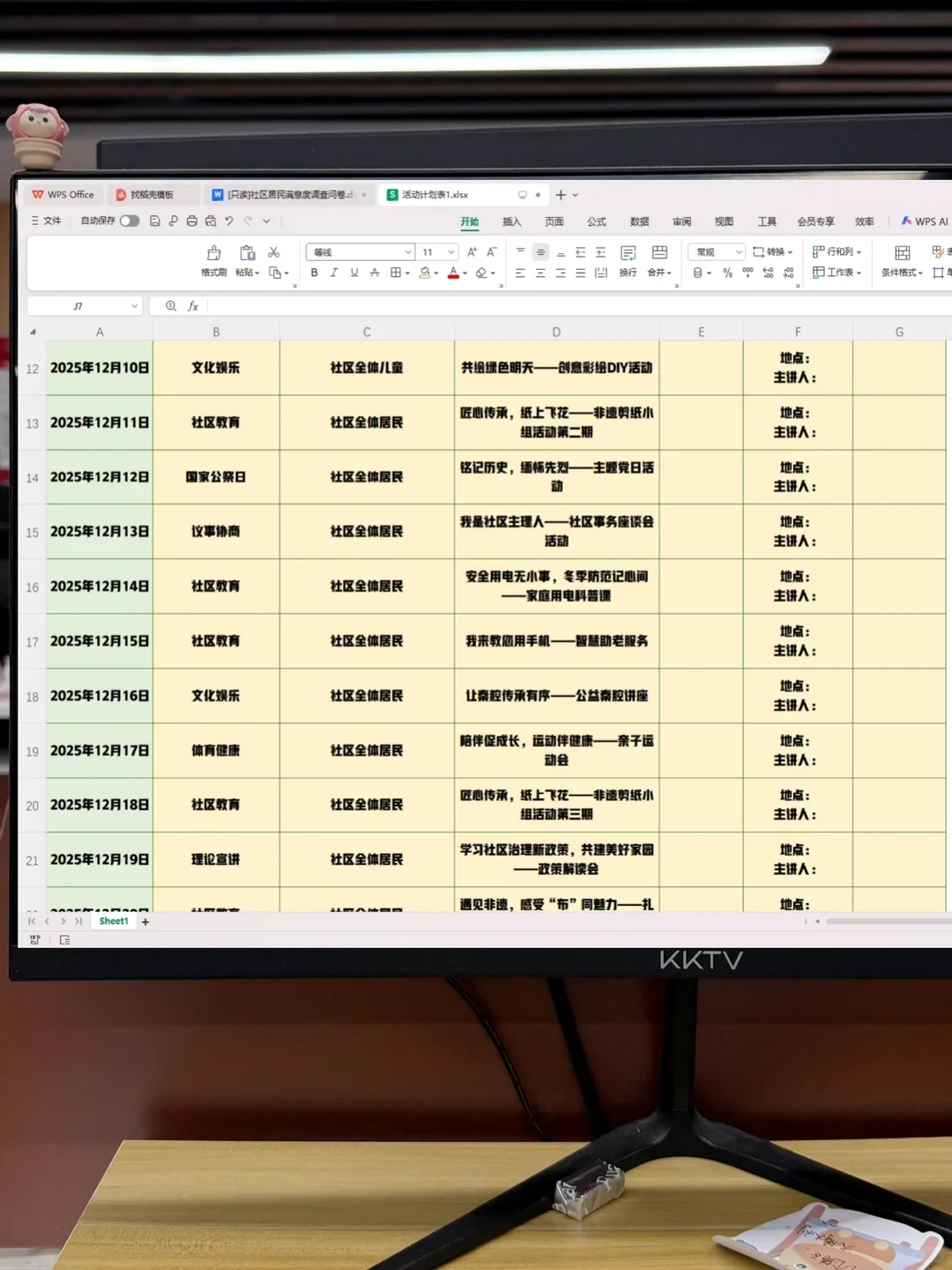
Task: Click the Format Painter (格式刷) icon
Action: (213, 253)
